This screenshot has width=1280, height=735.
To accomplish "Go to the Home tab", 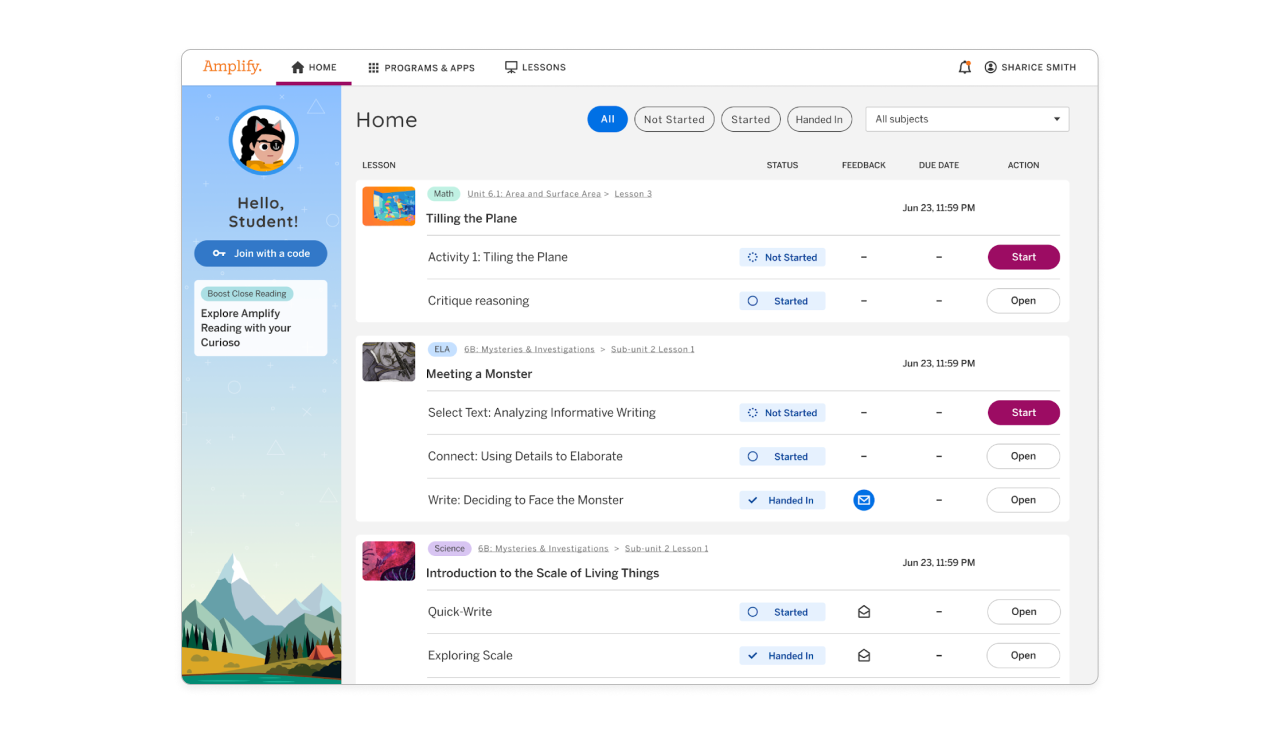I will pos(314,68).
